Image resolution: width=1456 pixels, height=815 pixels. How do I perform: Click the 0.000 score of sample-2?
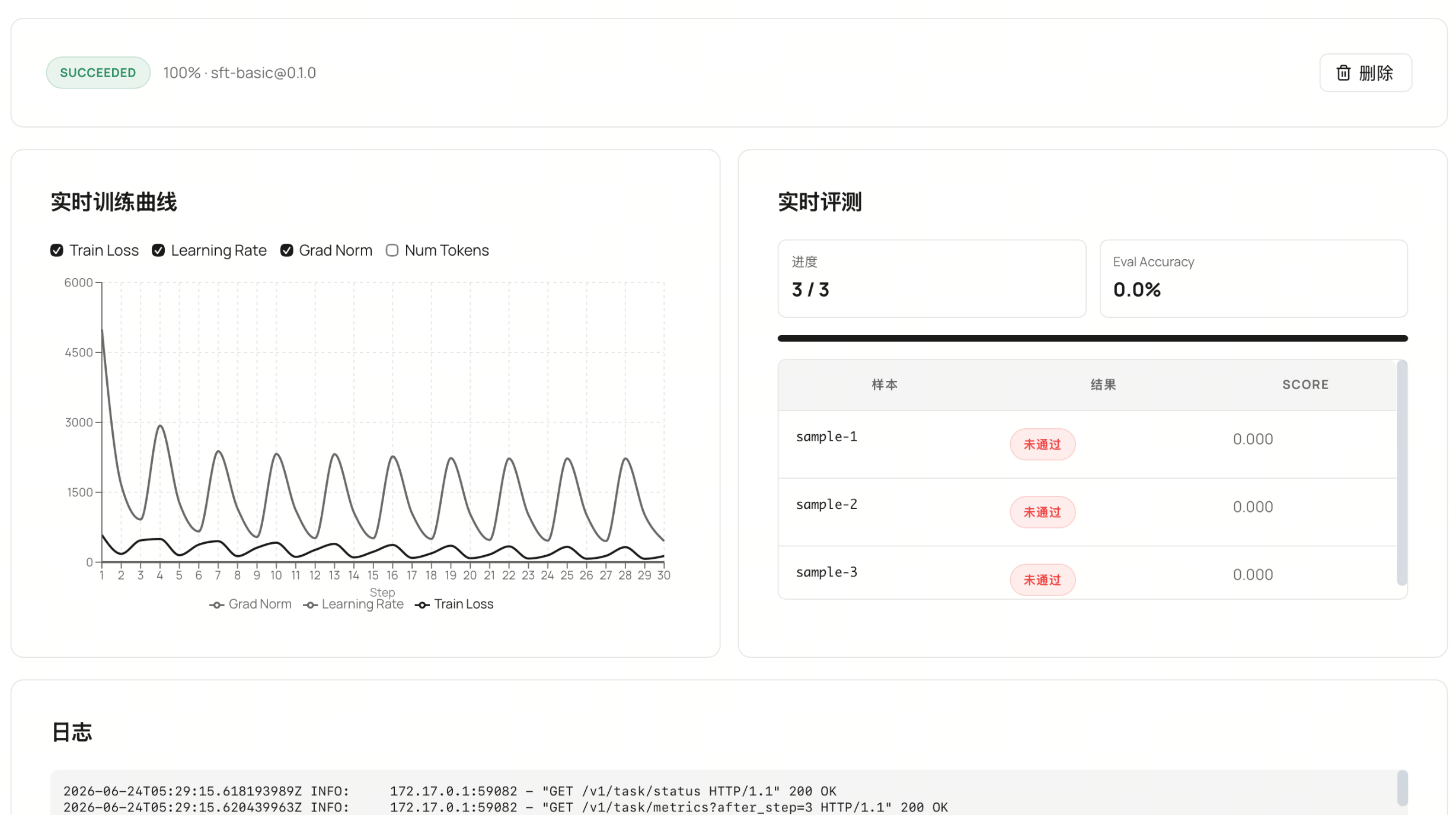pos(1253,507)
